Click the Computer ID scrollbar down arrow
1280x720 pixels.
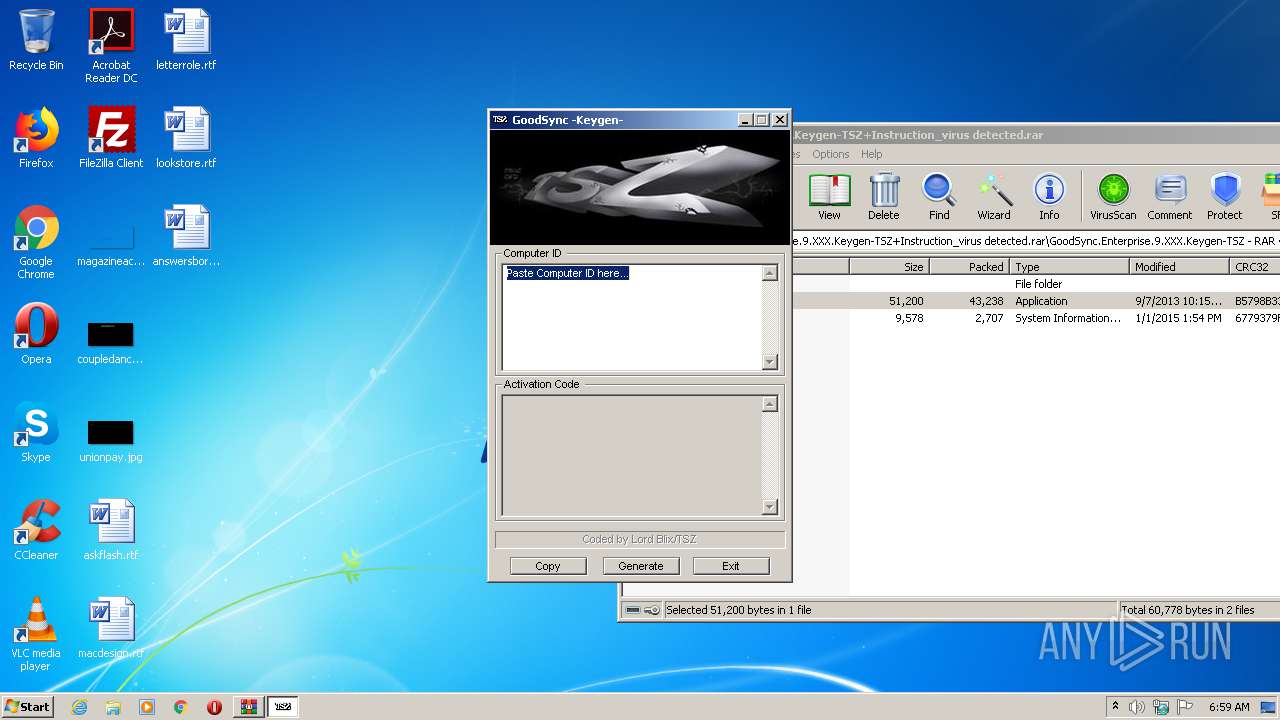coord(770,362)
